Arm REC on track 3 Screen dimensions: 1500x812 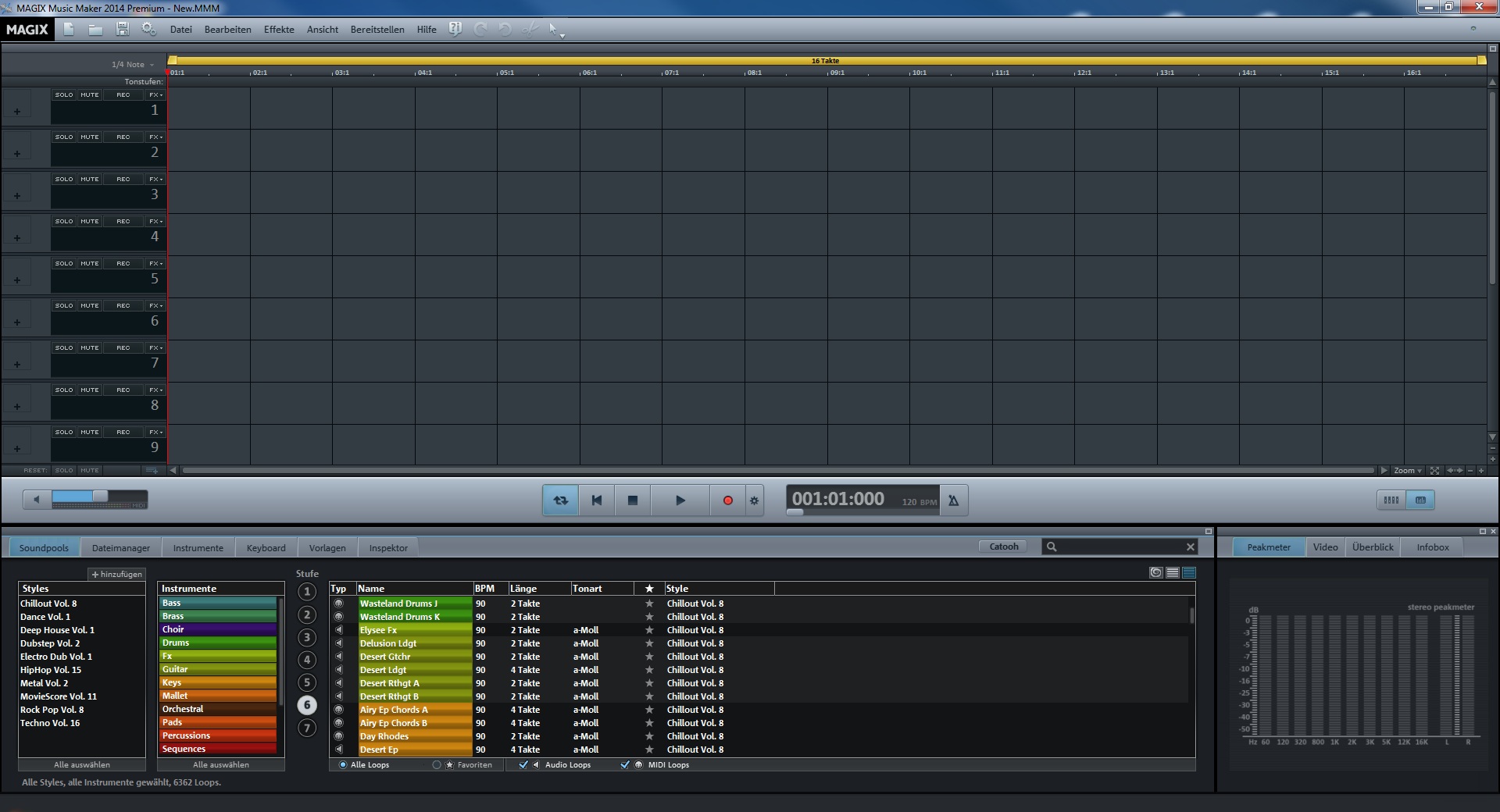pos(123,179)
